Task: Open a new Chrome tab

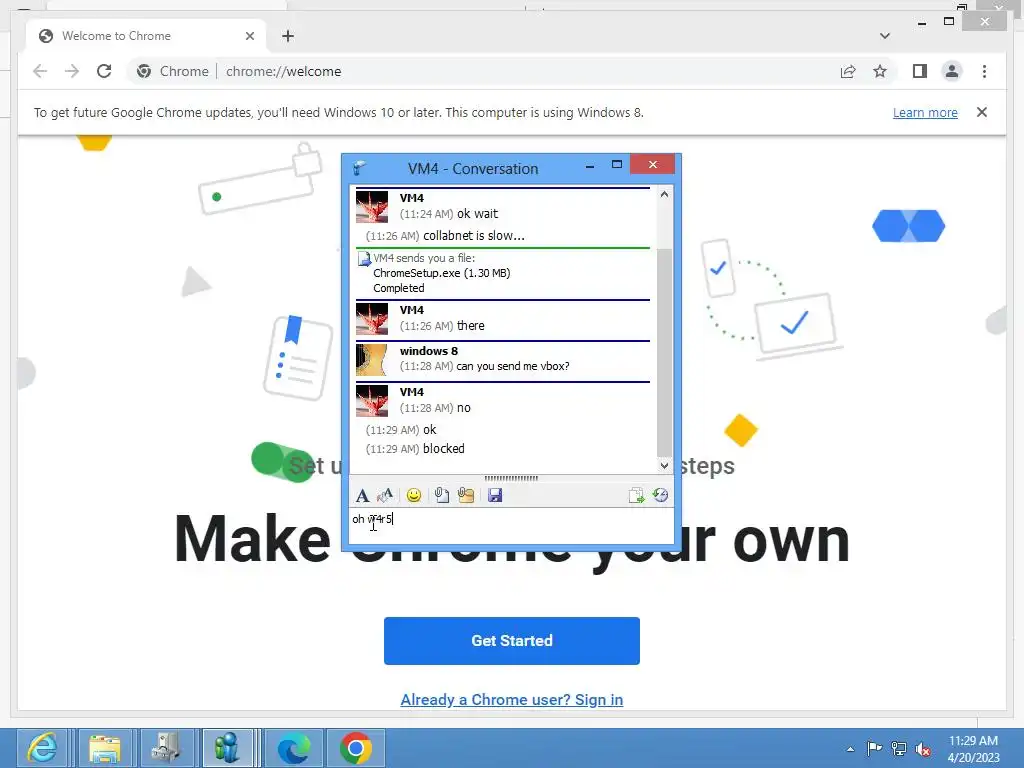Action: [288, 36]
